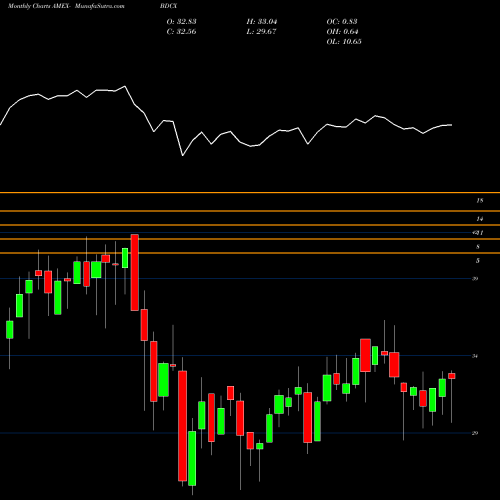Click the axis label 8
The image size is (500, 500).
point(478,247)
